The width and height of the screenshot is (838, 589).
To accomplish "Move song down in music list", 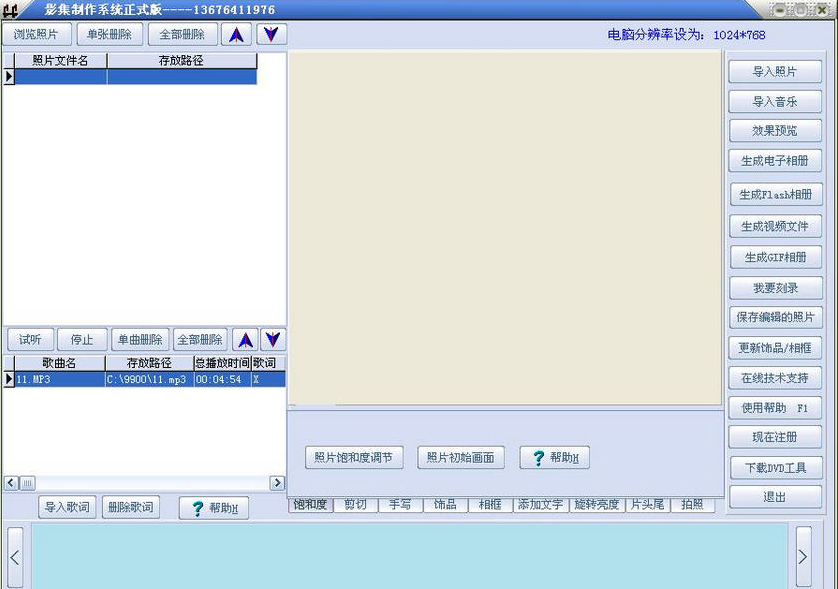I will (272, 339).
